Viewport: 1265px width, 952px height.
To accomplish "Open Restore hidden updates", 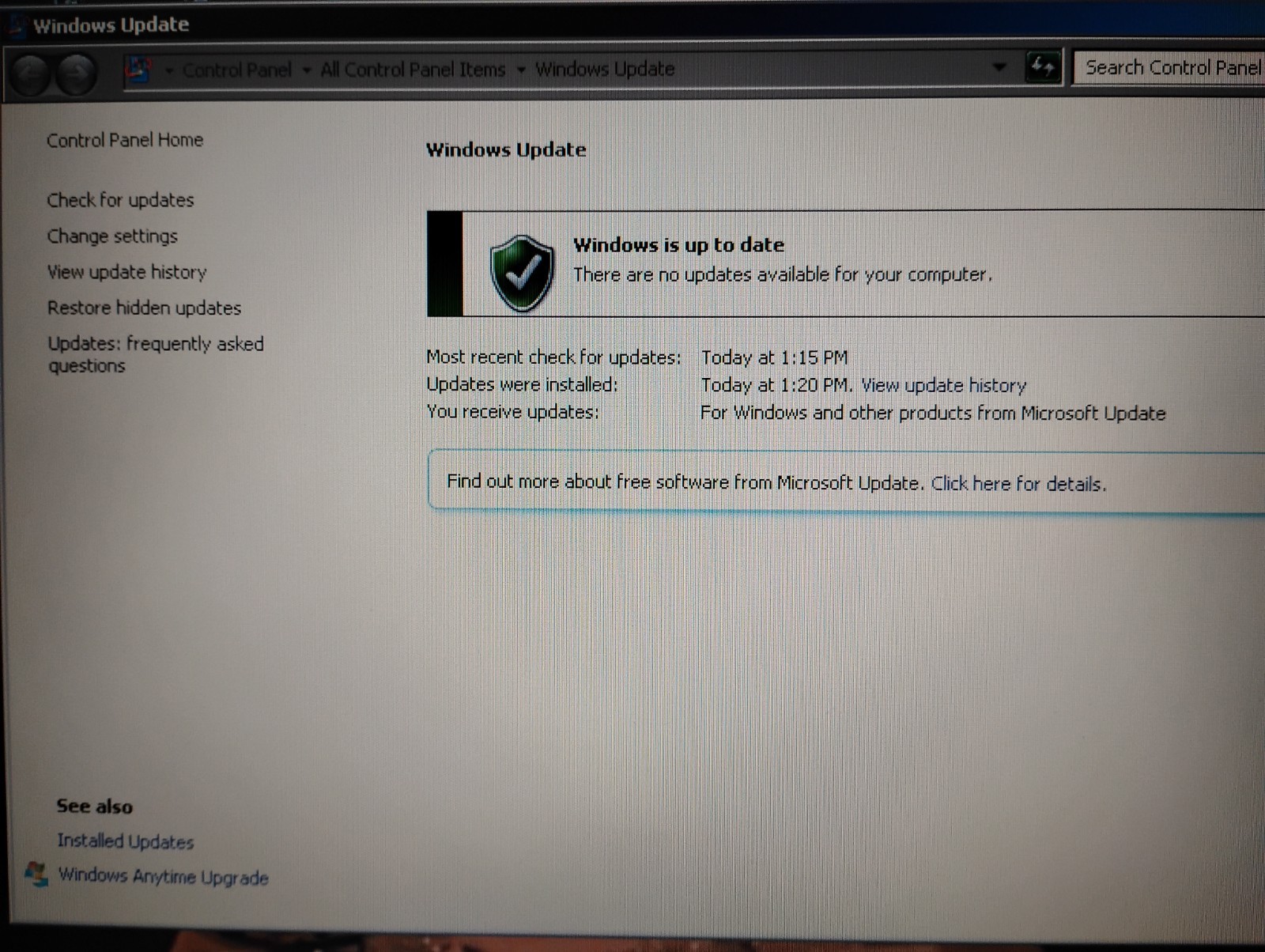I will tap(144, 308).
